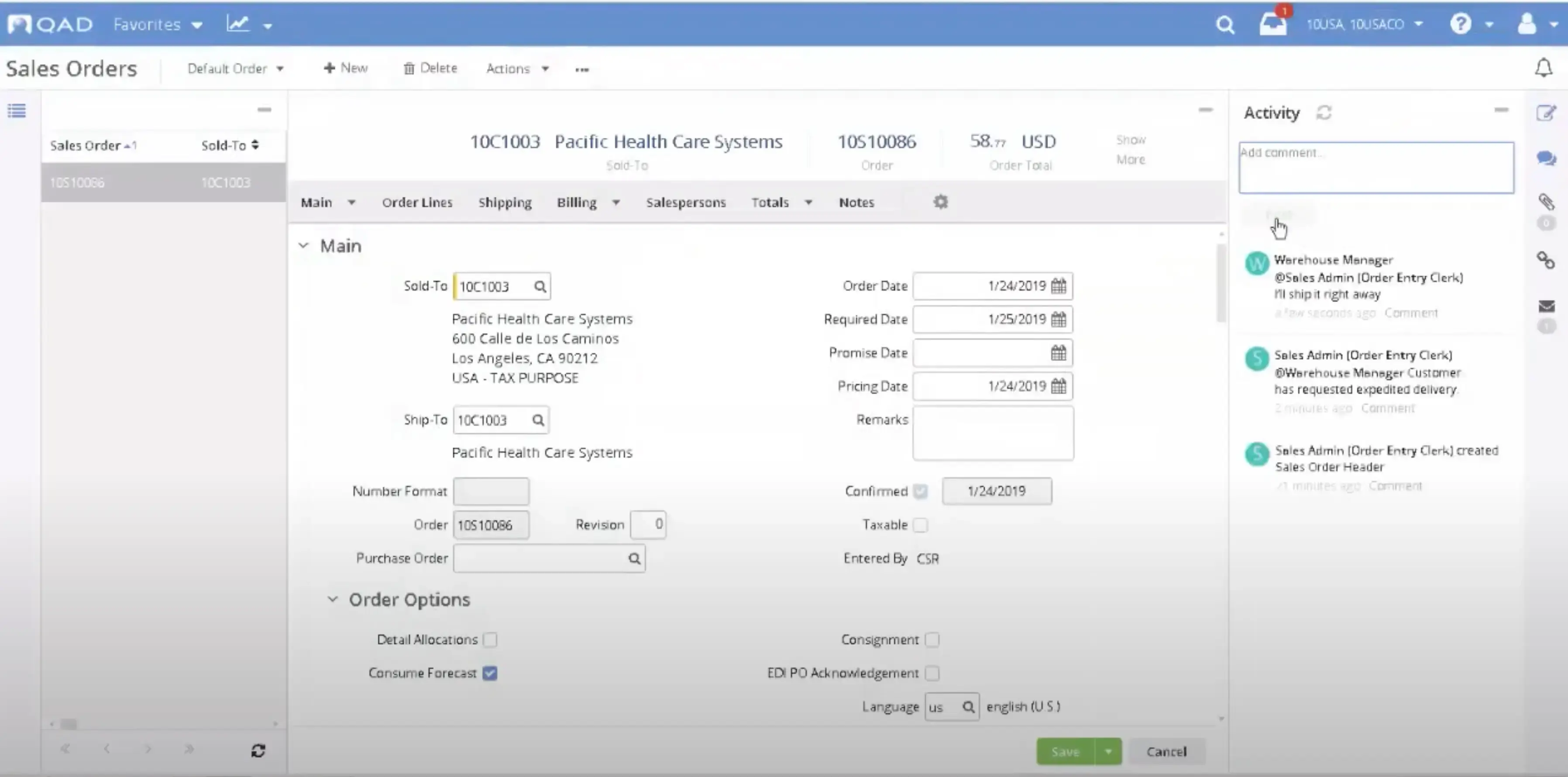Viewport: 1568px width, 777px height.
Task: Enable the Taxable checkbox
Action: (x=921, y=525)
